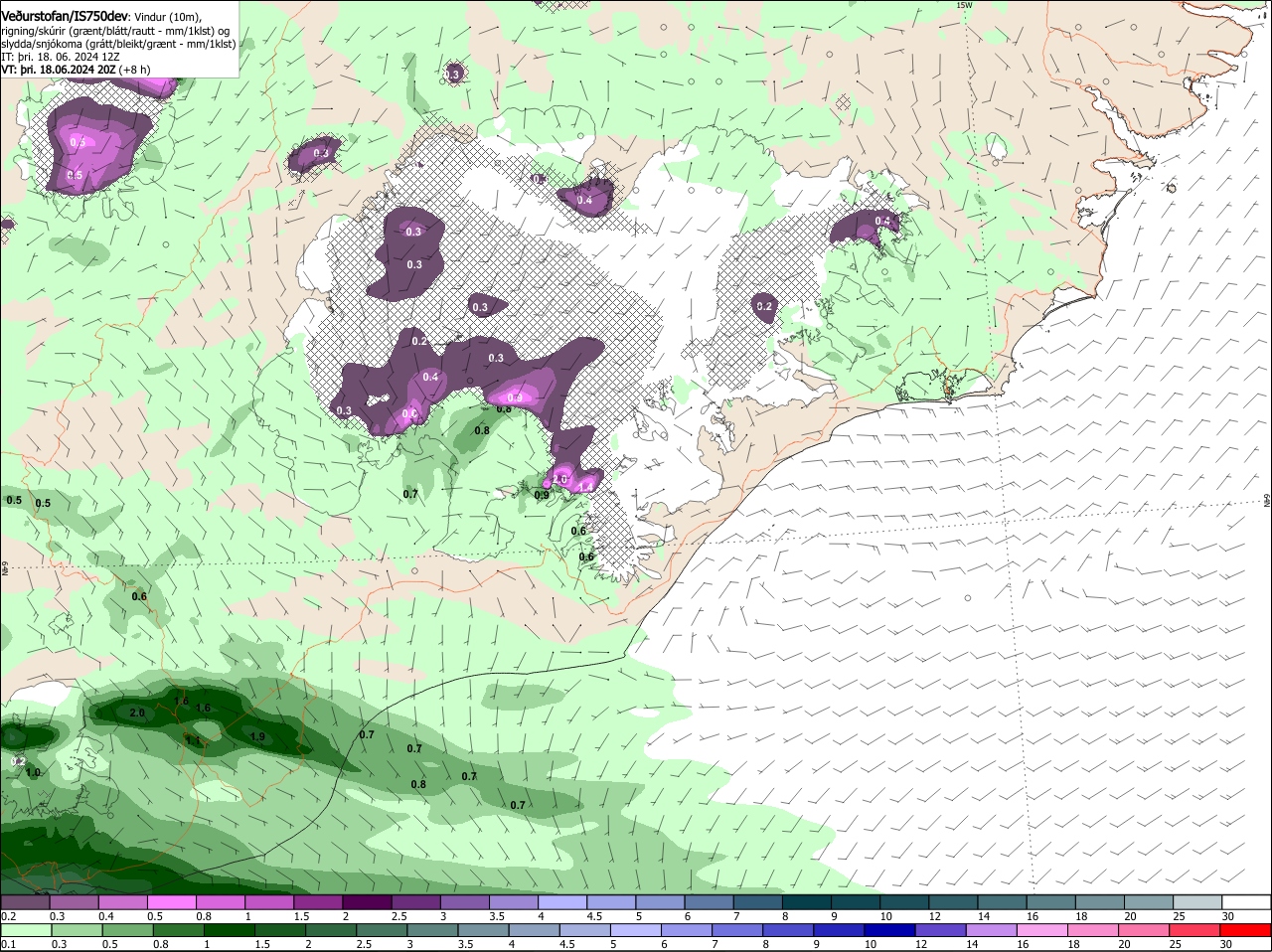Click the '0.1' label in the rain scale
This screenshot has height=952, width=1272.
[x=8, y=944]
